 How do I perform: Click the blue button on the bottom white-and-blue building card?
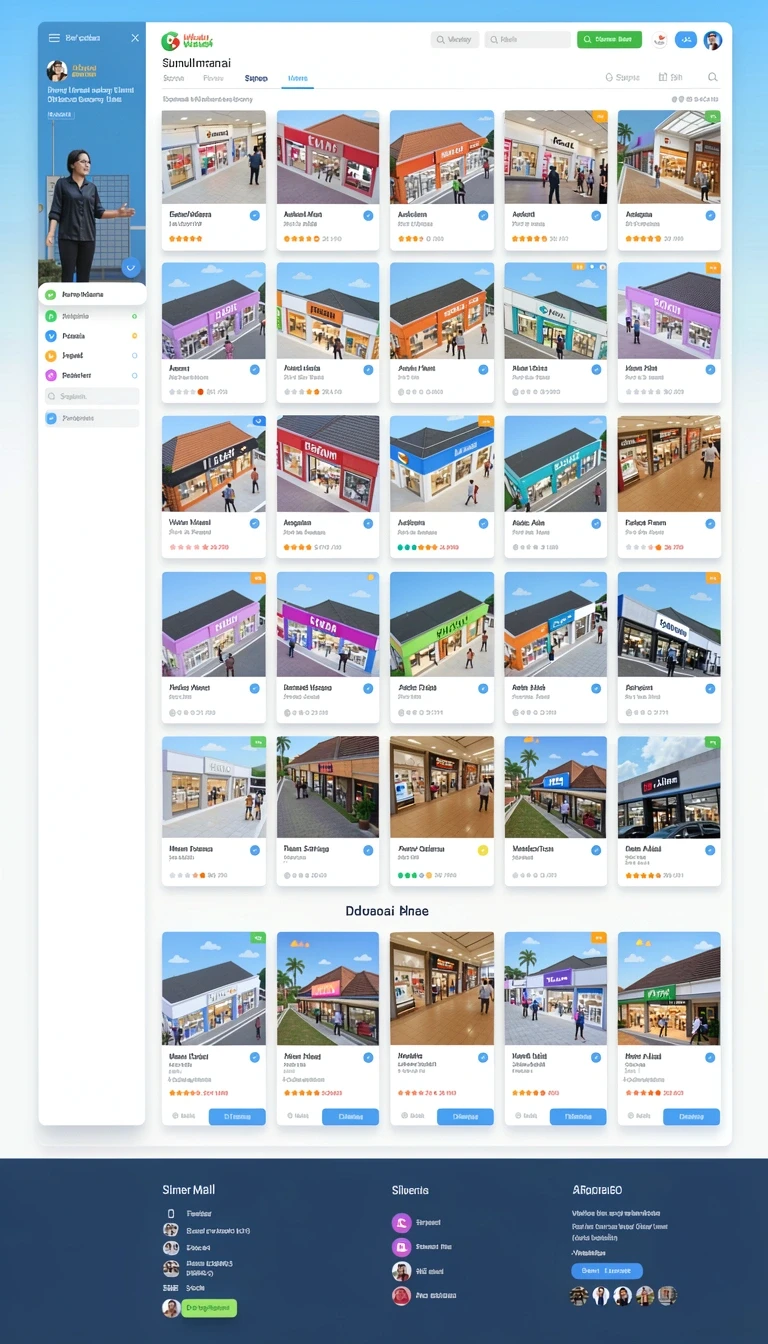point(237,1116)
